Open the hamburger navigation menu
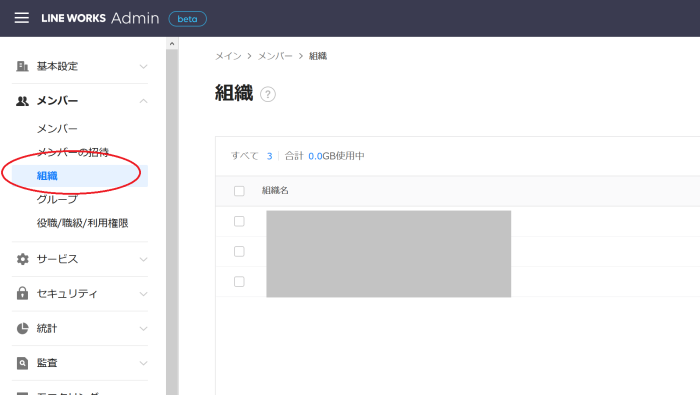The width and height of the screenshot is (700, 395). [21, 18]
